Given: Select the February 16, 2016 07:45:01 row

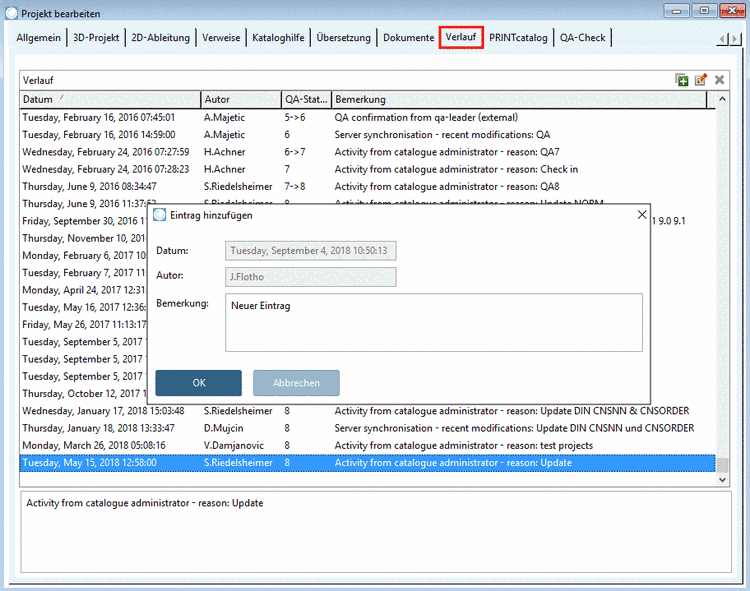Looking at the screenshot, I should pos(367,117).
